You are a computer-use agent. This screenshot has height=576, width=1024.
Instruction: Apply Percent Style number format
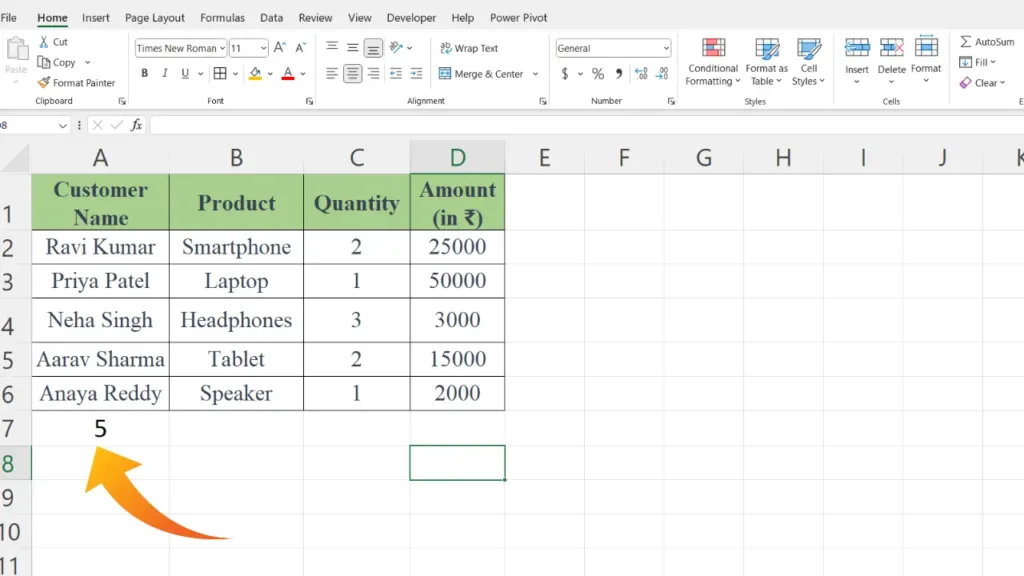(597, 74)
